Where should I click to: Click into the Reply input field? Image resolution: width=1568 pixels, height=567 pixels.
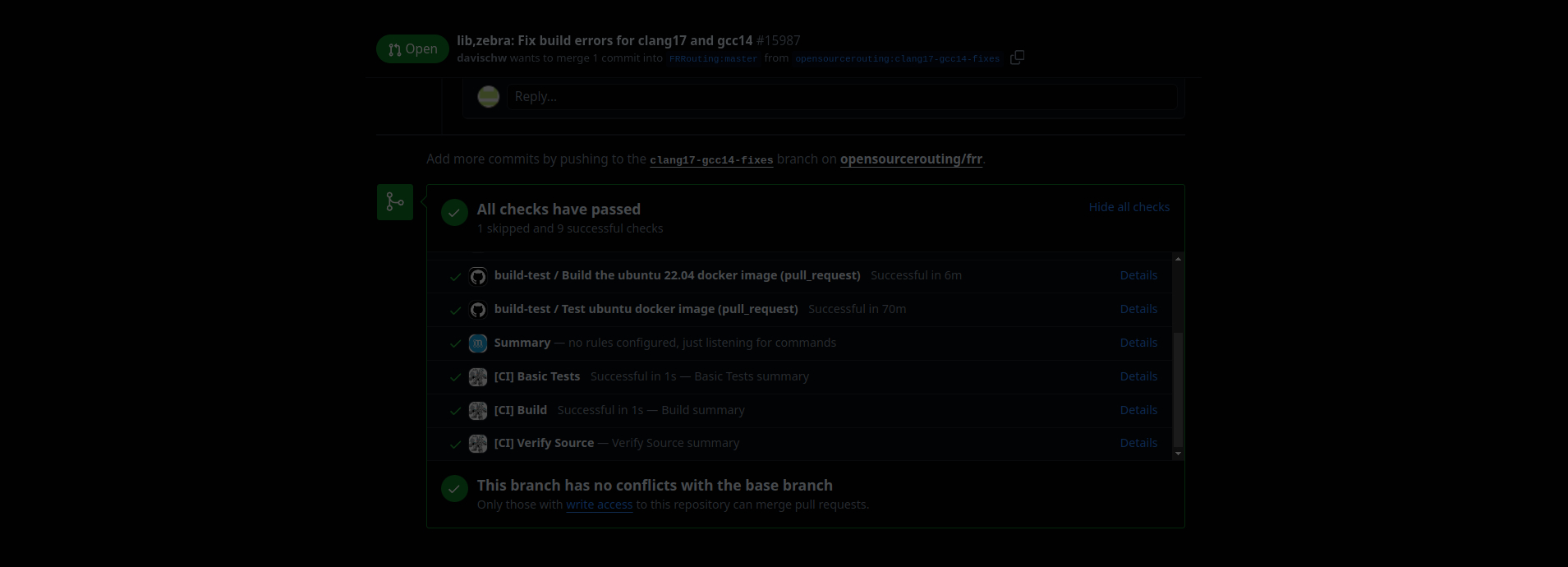841,97
